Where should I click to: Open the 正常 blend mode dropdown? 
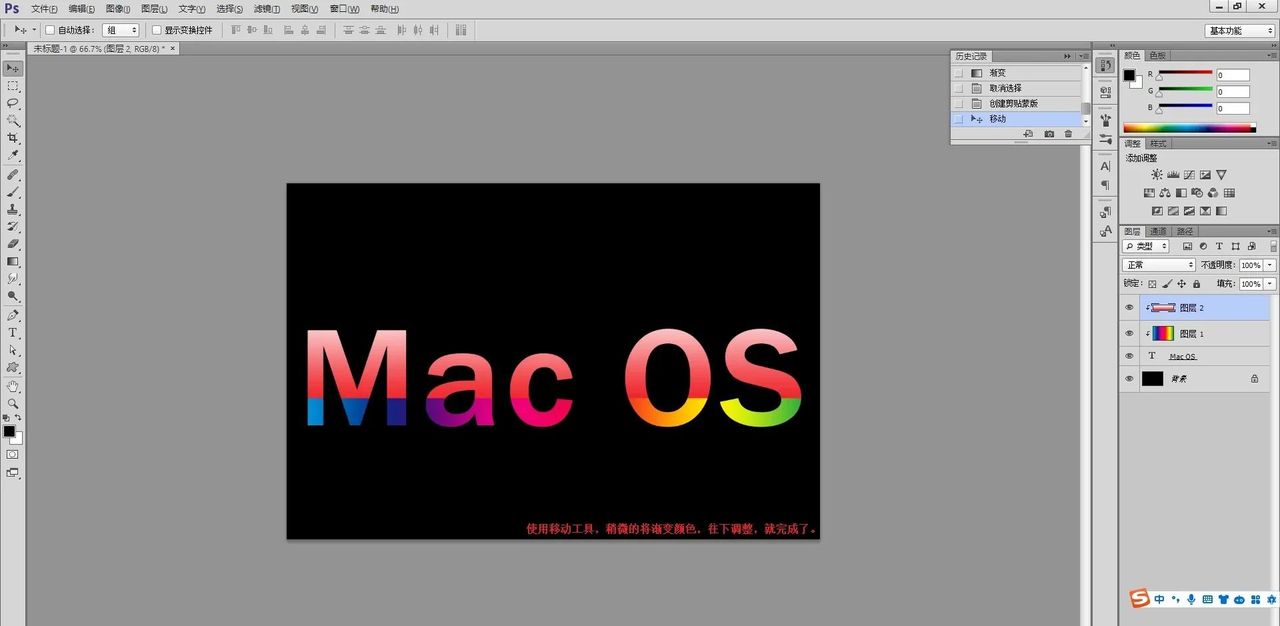click(1159, 265)
